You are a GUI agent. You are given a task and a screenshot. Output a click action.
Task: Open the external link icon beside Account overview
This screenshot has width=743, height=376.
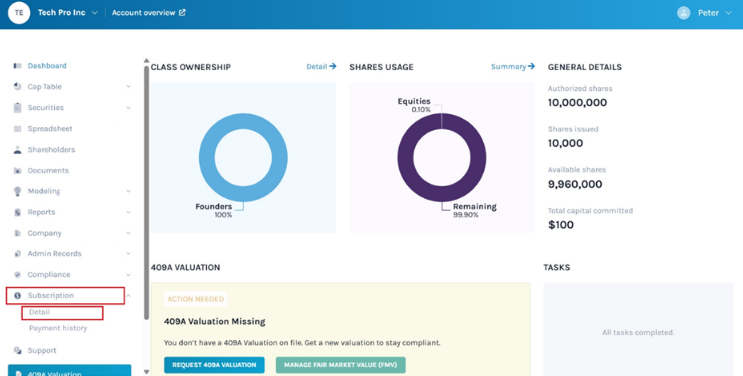pyautogui.click(x=182, y=12)
